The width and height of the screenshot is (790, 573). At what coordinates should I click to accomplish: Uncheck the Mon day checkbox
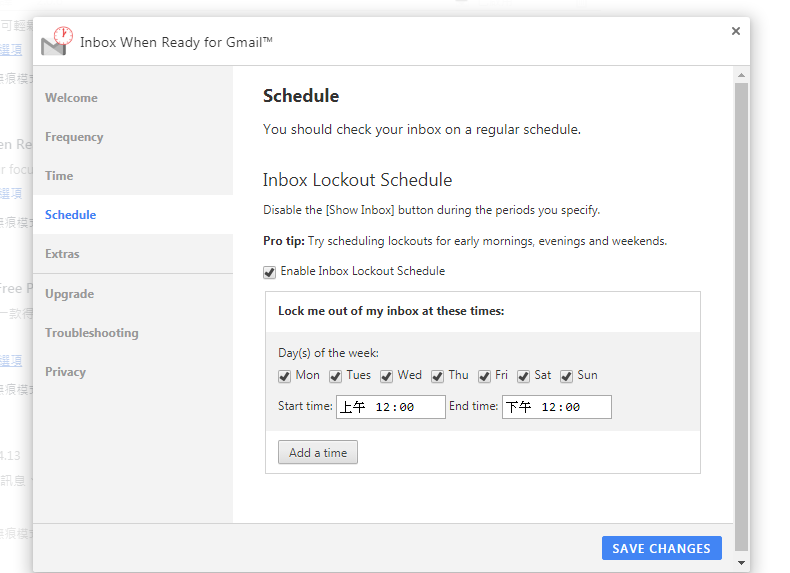click(x=285, y=376)
